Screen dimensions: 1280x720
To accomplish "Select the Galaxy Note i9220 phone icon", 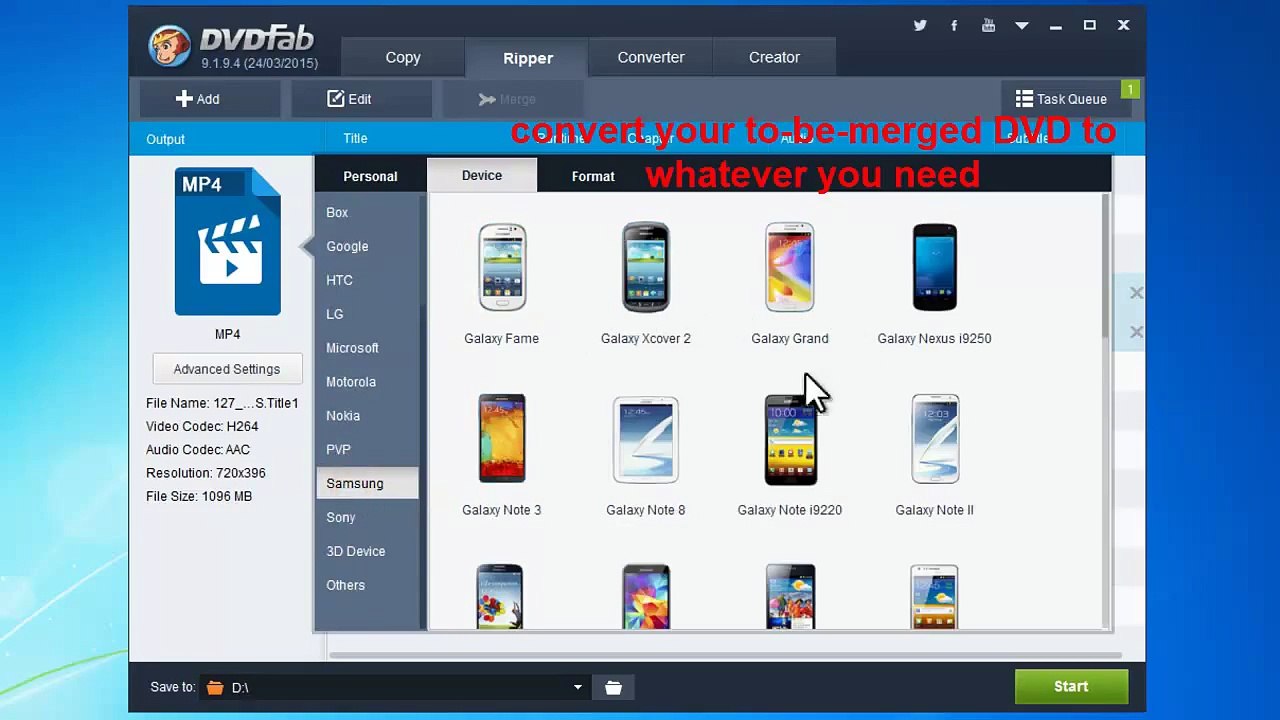I will pos(790,439).
